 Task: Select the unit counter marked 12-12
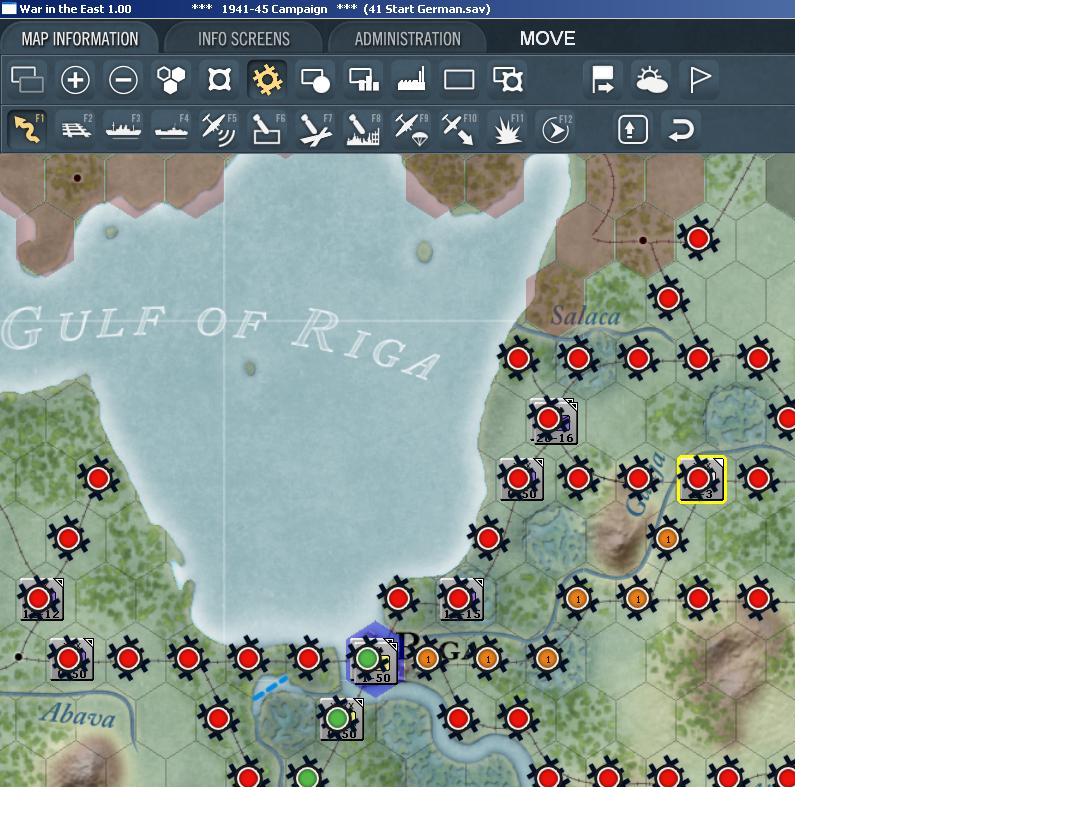pos(42,599)
